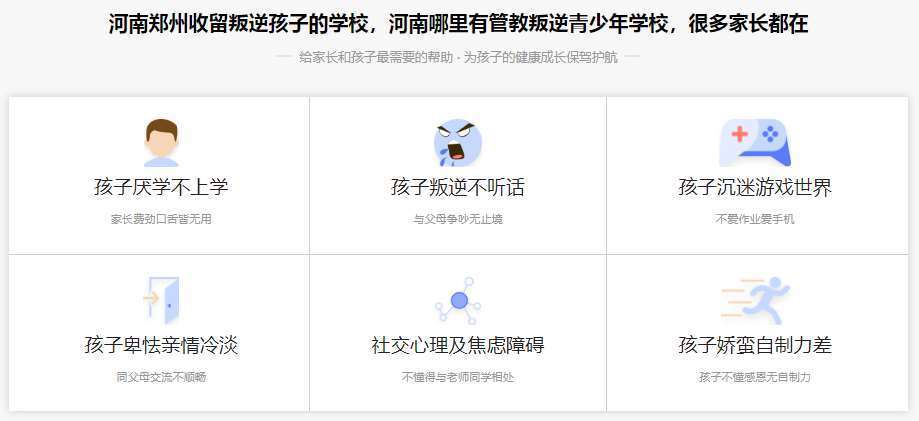Image resolution: width=919 pixels, height=421 pixels.
Task: Click the subtitle 同父母交流不顺畅
Action: [161, 377]
